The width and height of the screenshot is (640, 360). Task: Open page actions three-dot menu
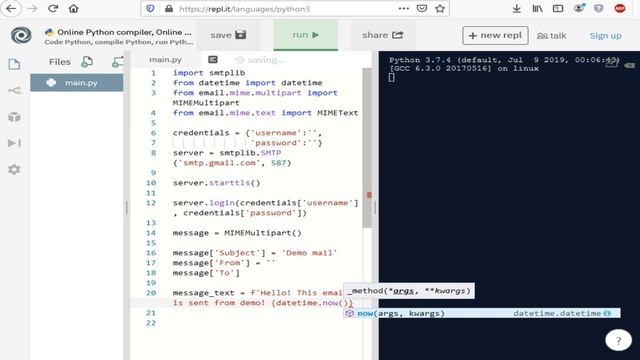click(x=403, y=9)
